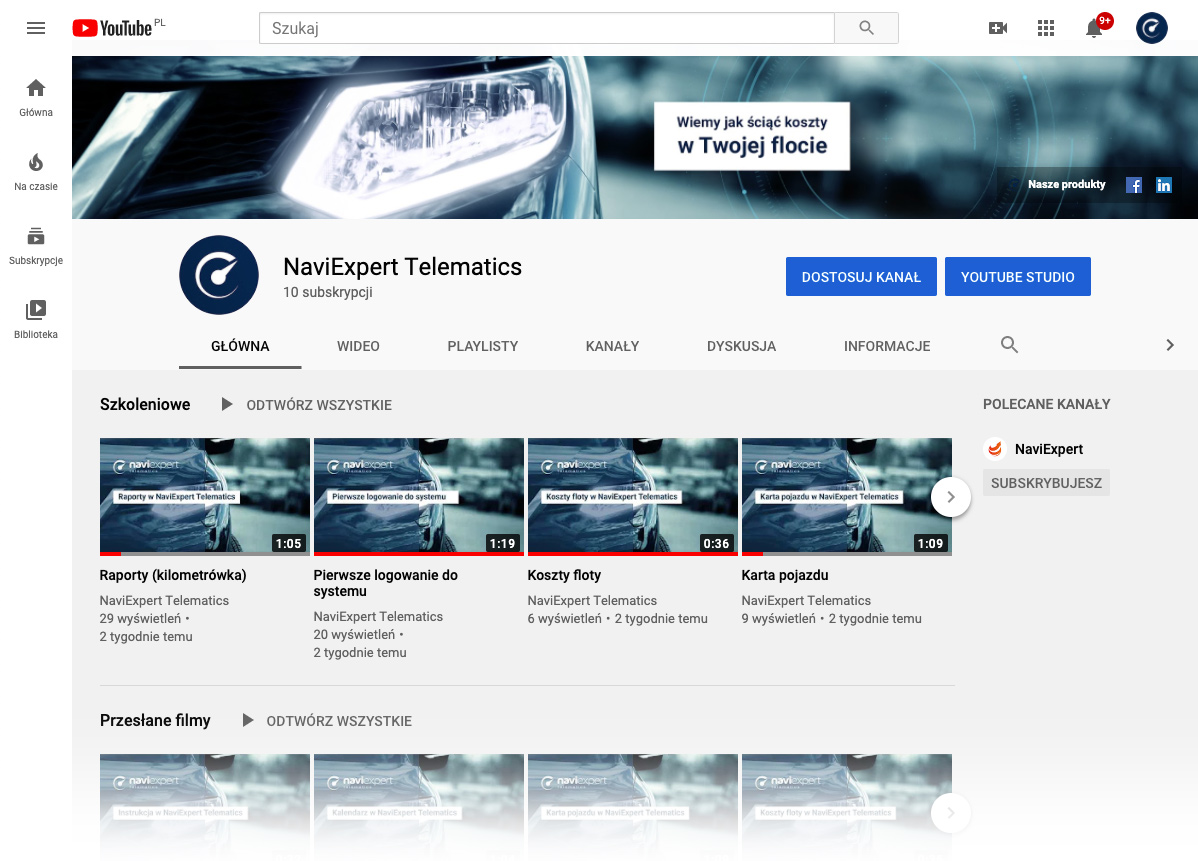Image resolution: width=1198 pixels, height=861 pixels.
Task: Open the account avatar menu
Action: click(x=1151, y=28)
